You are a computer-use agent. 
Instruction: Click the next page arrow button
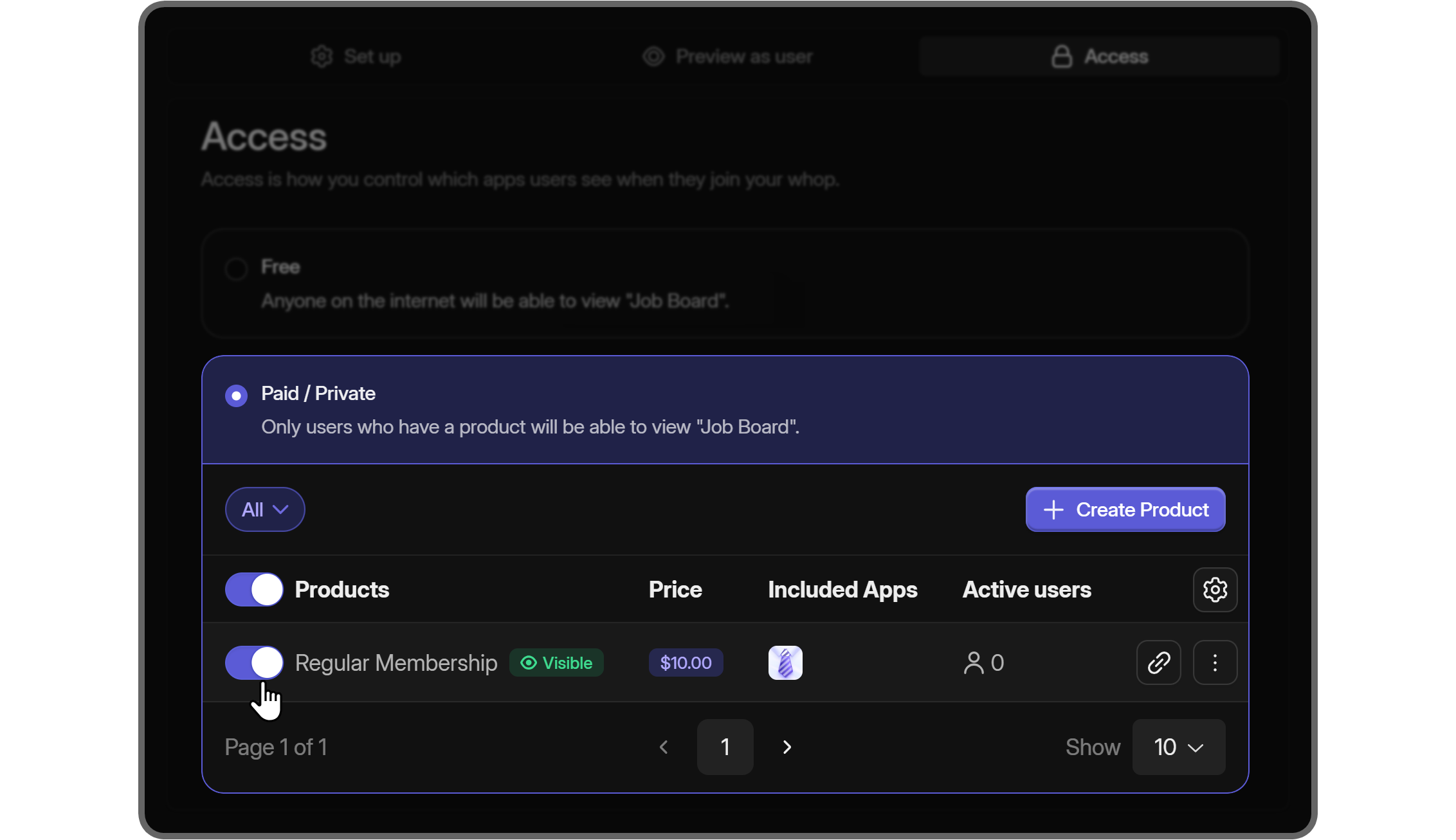pyautogui.click(x=787, y=747)
